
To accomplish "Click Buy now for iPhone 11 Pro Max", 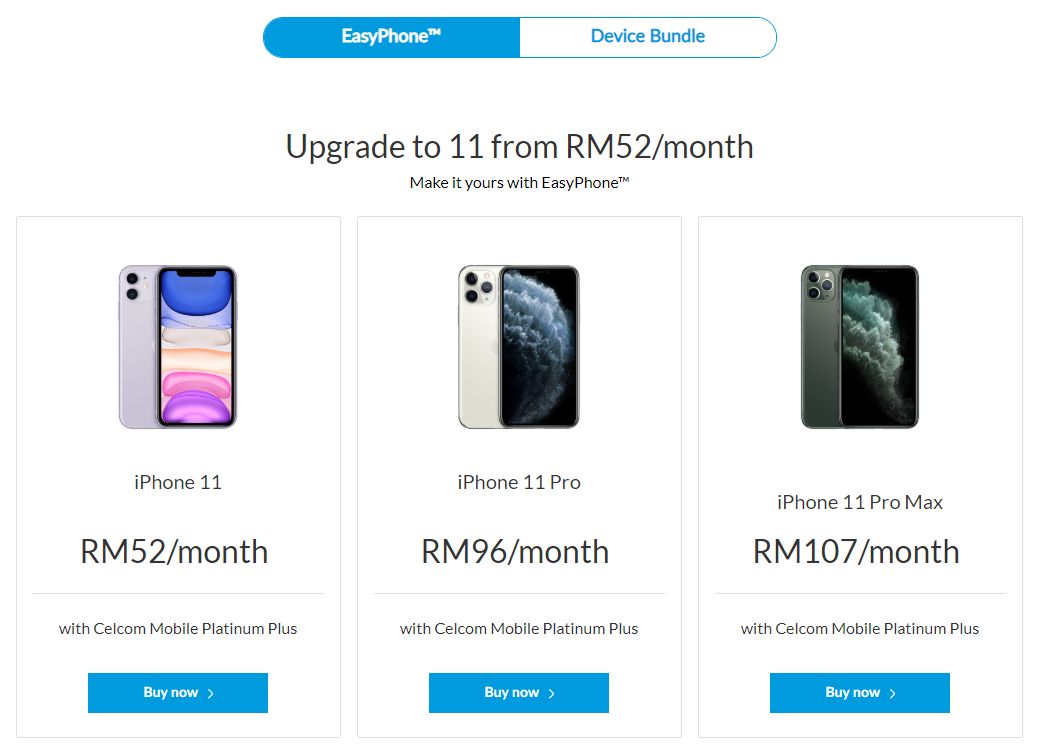I will coord(860,693).
